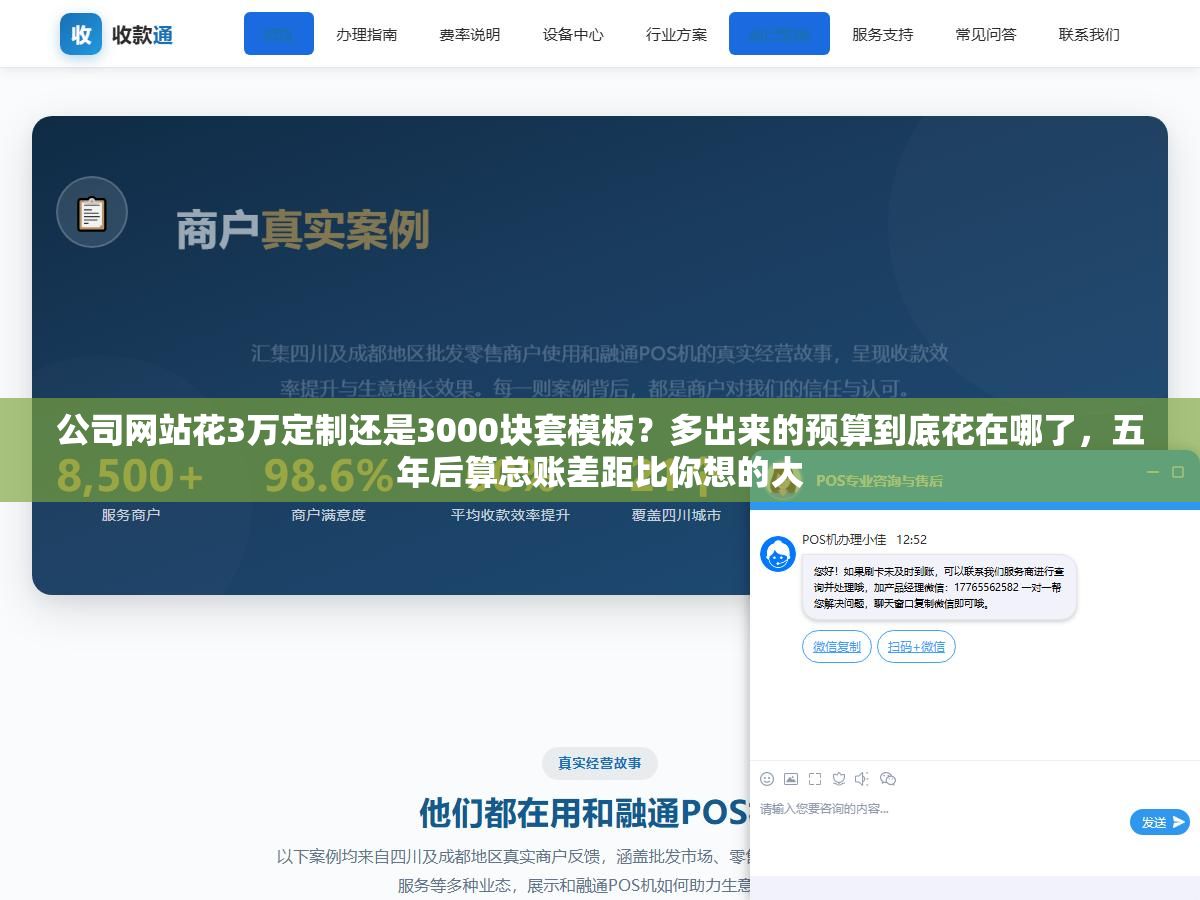Click the POS专业咨询与售后 chat title
The height and width of the screenshot is (900, 1200).
pos(879,480)
